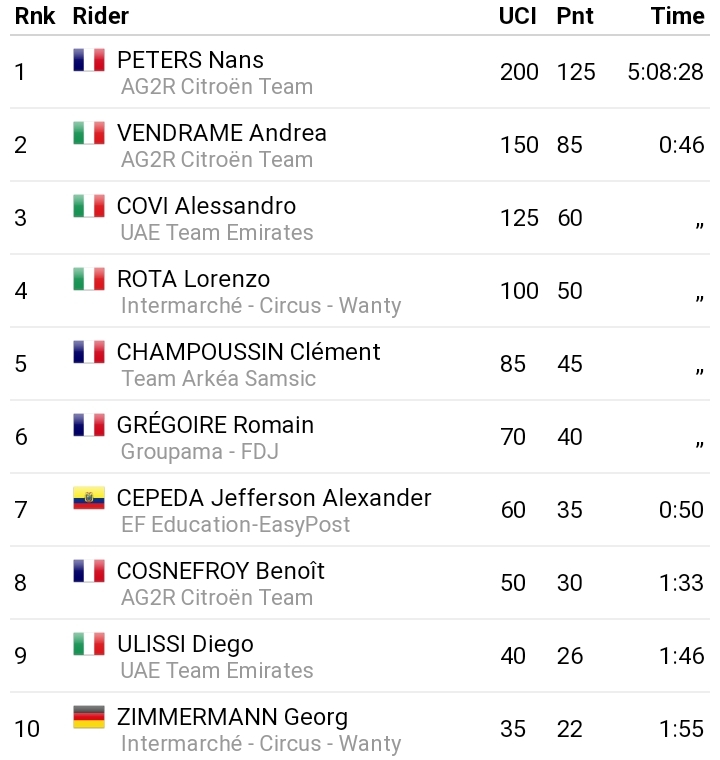
Task: Open the Team Arkéa Samsic team page
Action: click(x=218, y=379)
